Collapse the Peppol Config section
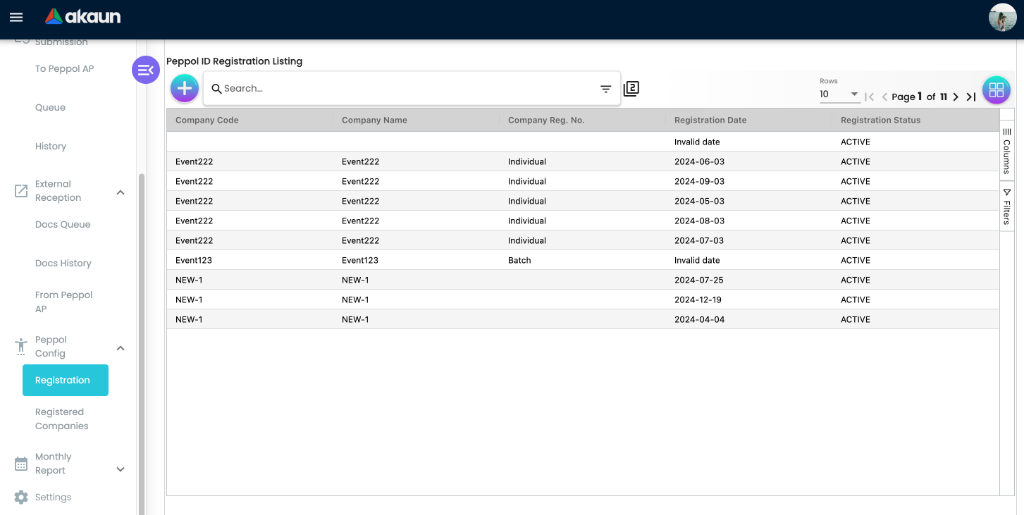The height and width of the screenshot is (515, 1024). pos(120,348)
